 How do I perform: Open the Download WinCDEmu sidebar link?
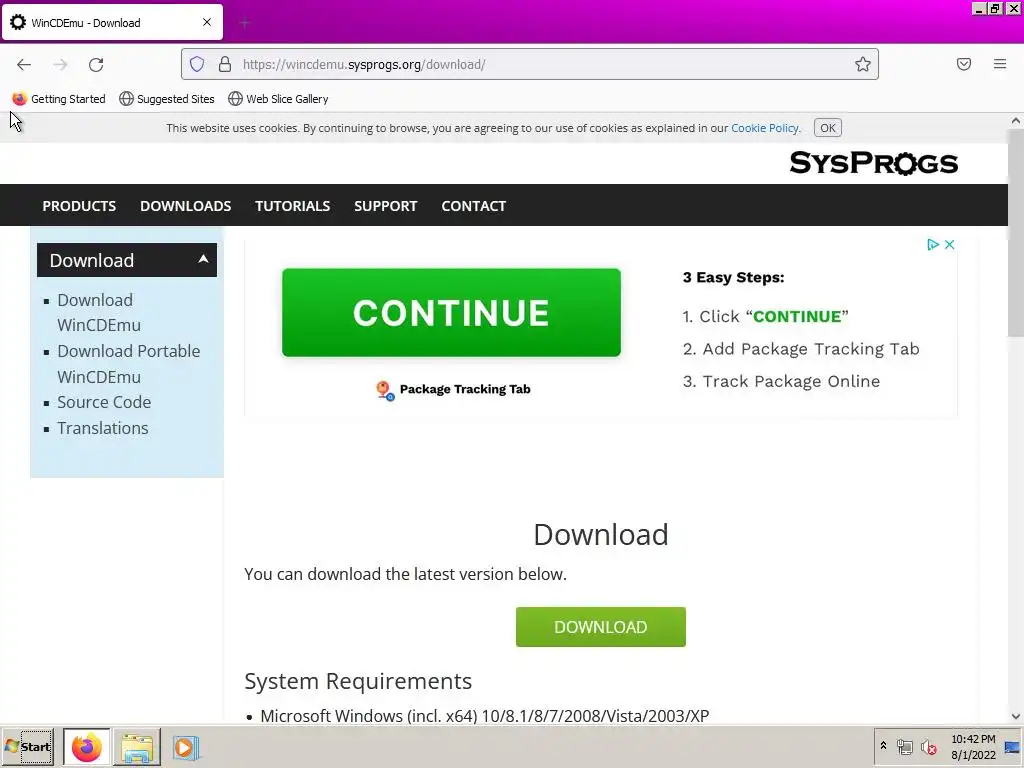(x=99, y=312)
